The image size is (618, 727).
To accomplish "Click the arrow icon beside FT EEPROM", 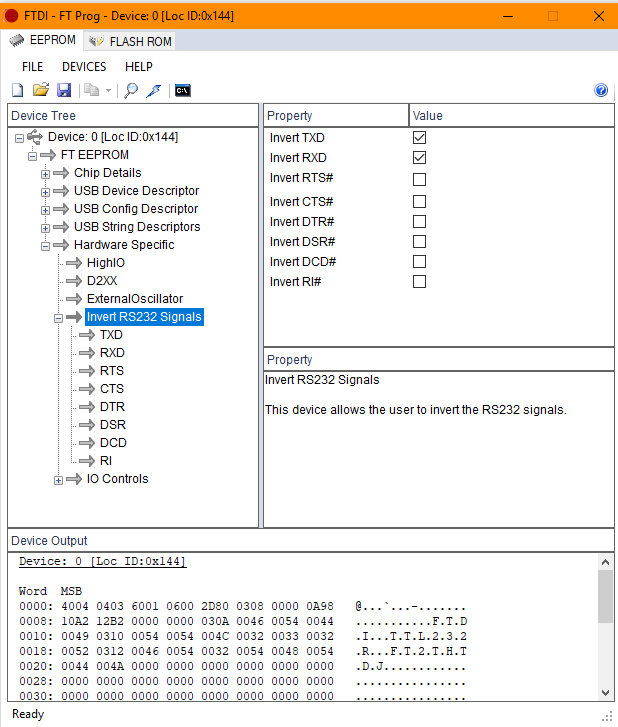I will [48, 155].
